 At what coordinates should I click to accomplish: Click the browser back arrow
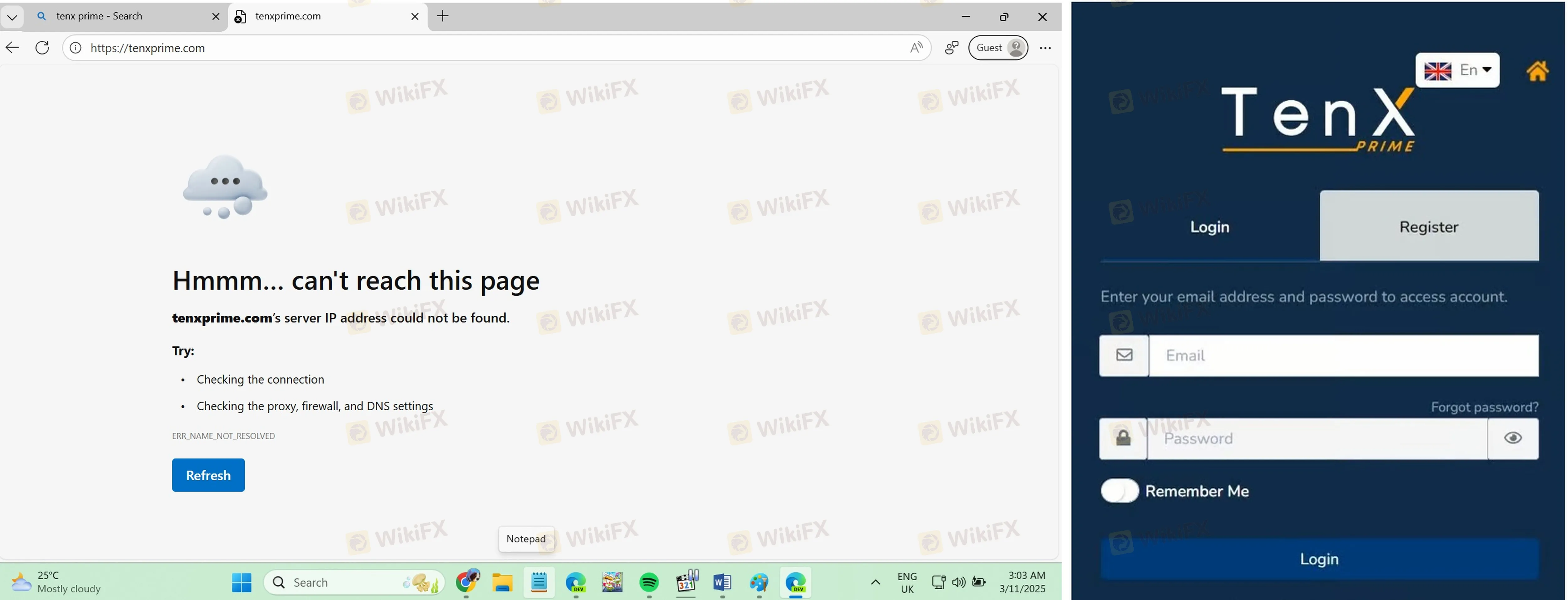(x=13, y=47)
